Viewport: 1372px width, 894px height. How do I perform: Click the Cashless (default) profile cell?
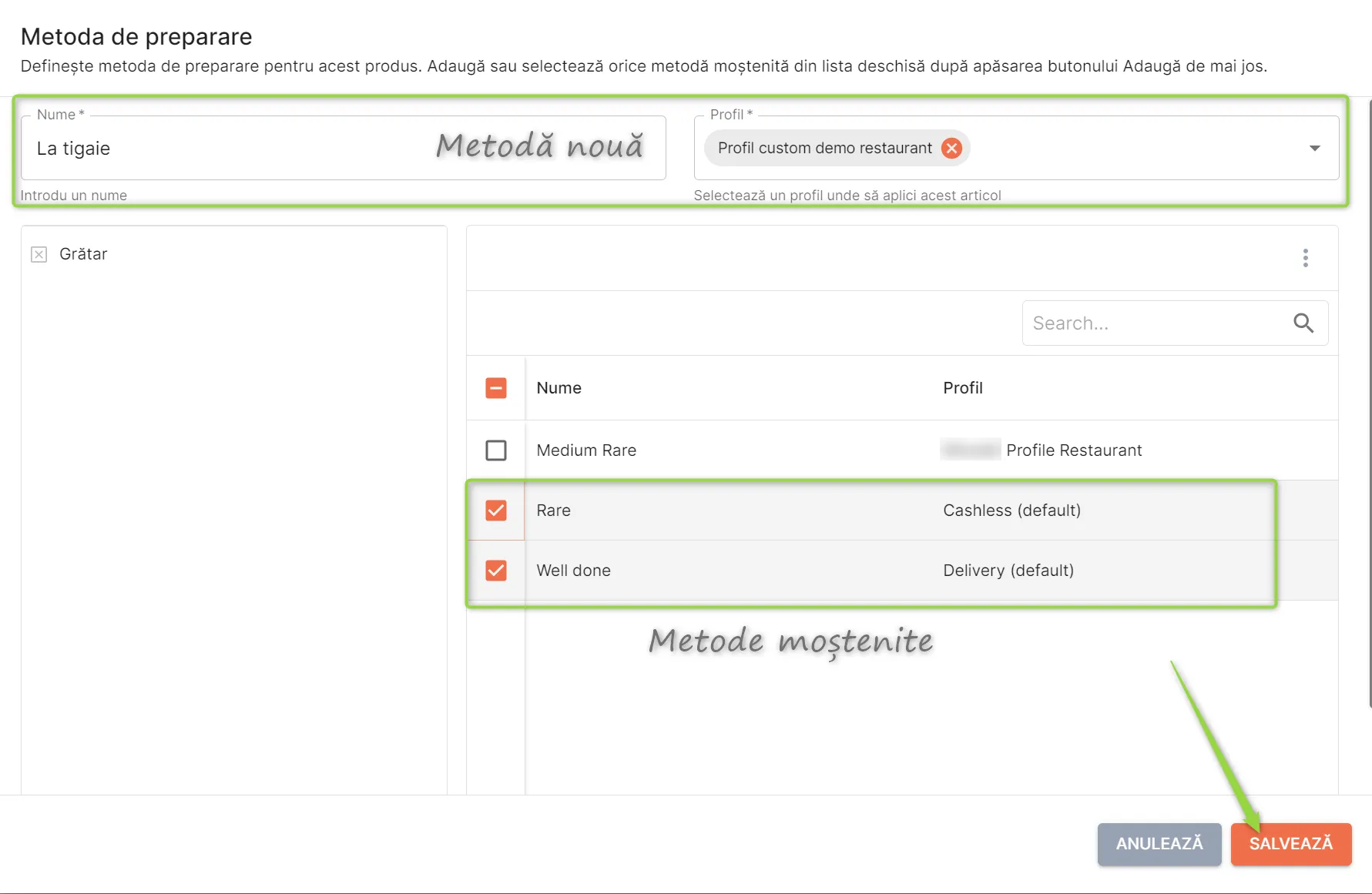(1012, 511)
